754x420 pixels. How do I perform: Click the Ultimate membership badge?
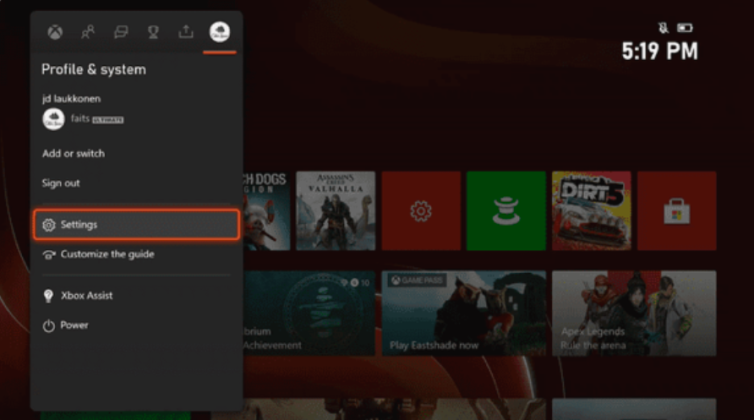click(108, 120)
